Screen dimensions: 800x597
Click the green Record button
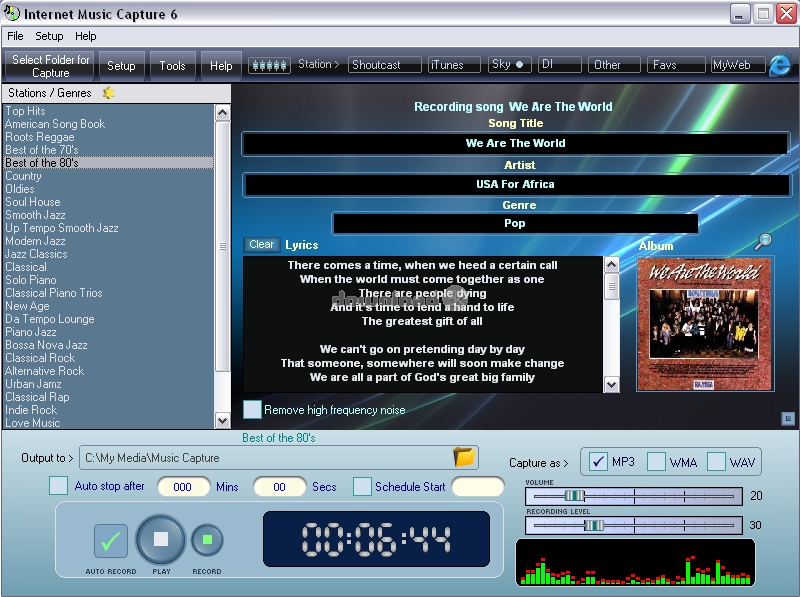tap(207, 539)
